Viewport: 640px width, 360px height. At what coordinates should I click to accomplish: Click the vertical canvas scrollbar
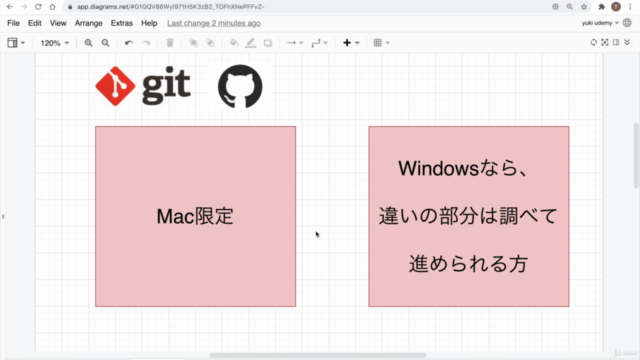coord(636,156)
